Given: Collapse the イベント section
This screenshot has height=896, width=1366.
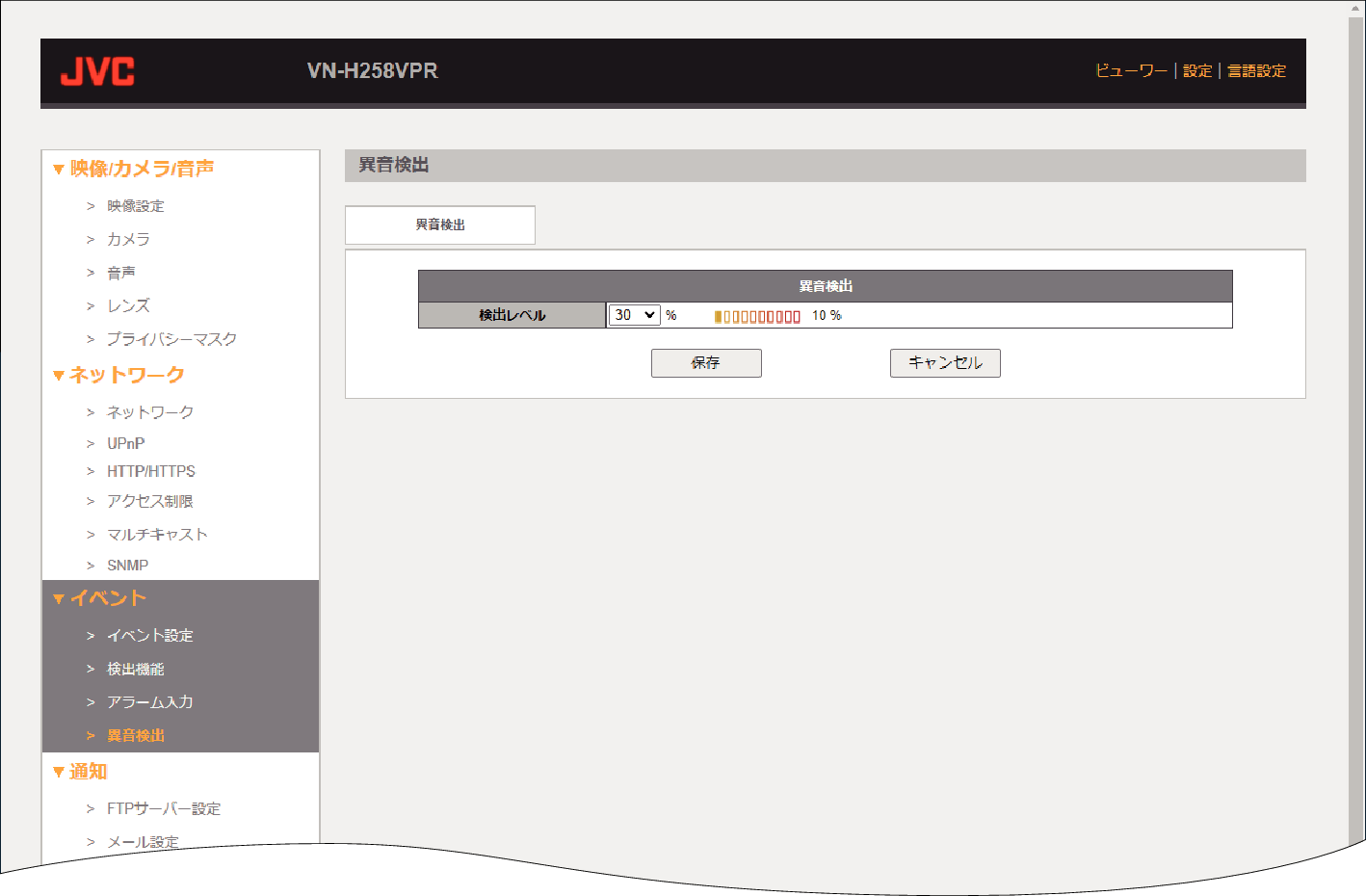Looking at the screenshot, I should (100, 598).
